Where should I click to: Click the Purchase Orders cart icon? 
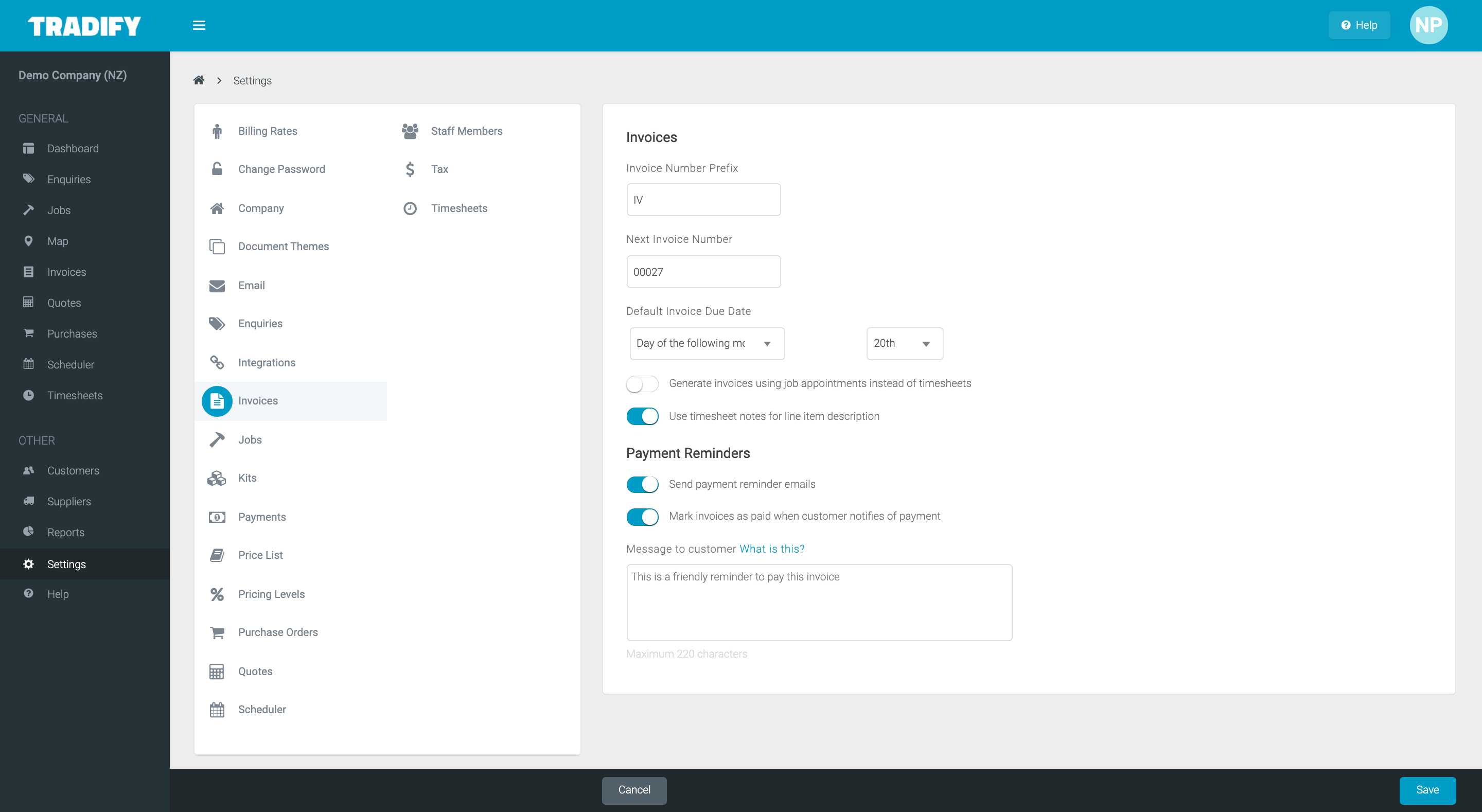coord(217,632)
